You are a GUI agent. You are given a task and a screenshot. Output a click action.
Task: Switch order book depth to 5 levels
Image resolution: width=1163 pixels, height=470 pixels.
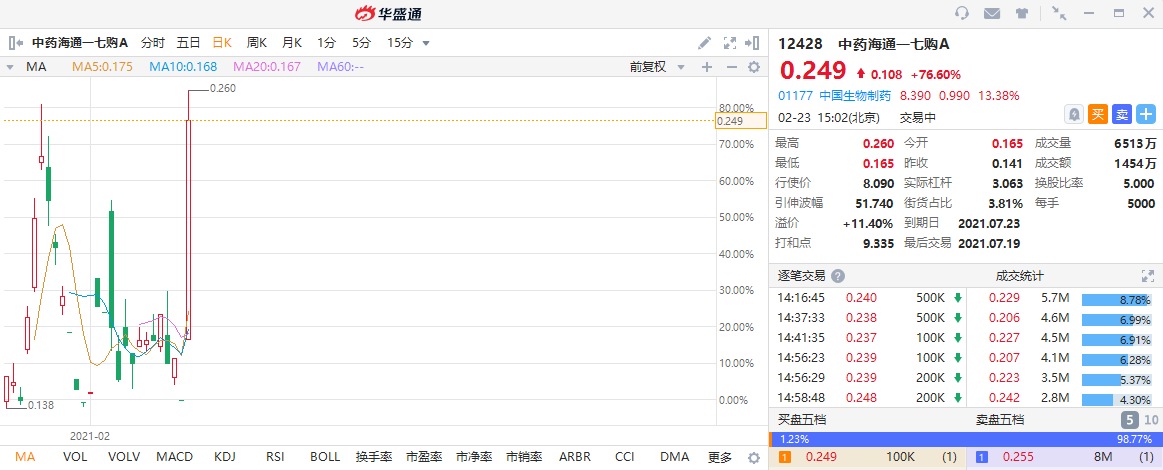click(1128, 420)
